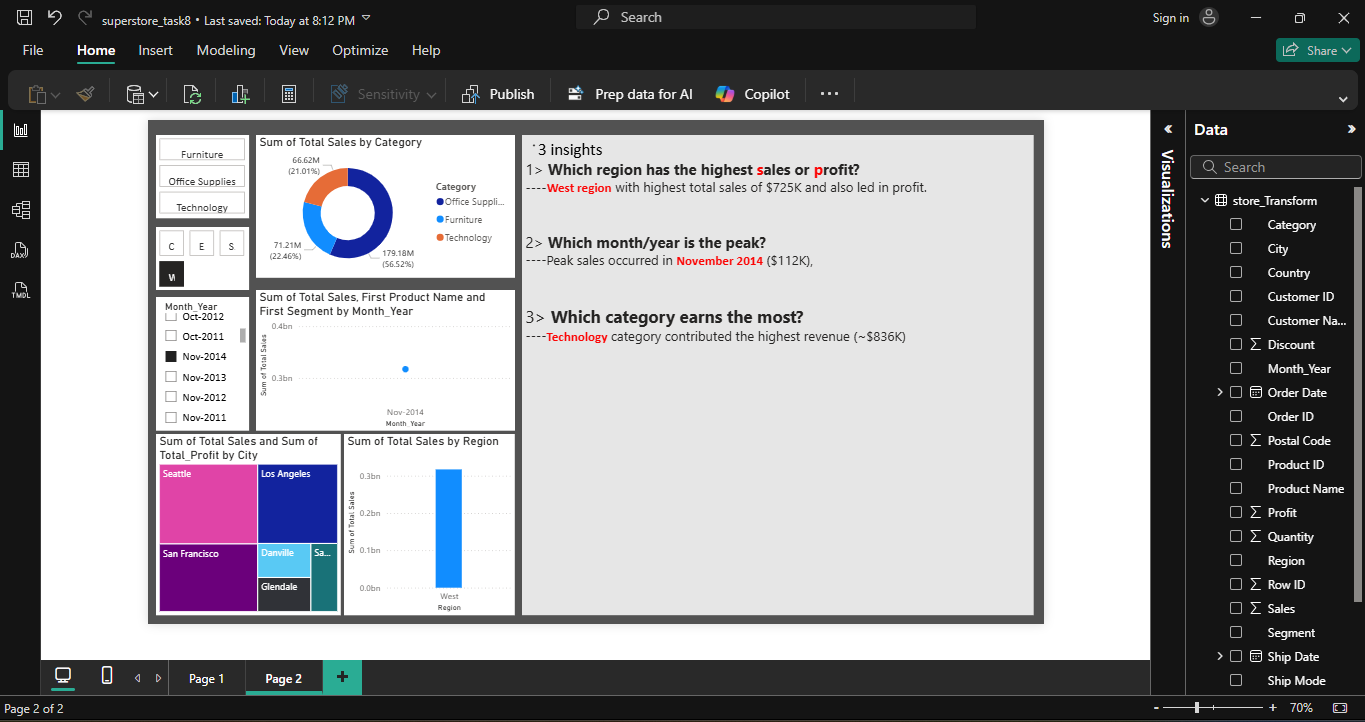The height and width of the screenshot is (722, 1365).
Task: Open the File menu
Action: click(x=33, y=50)
